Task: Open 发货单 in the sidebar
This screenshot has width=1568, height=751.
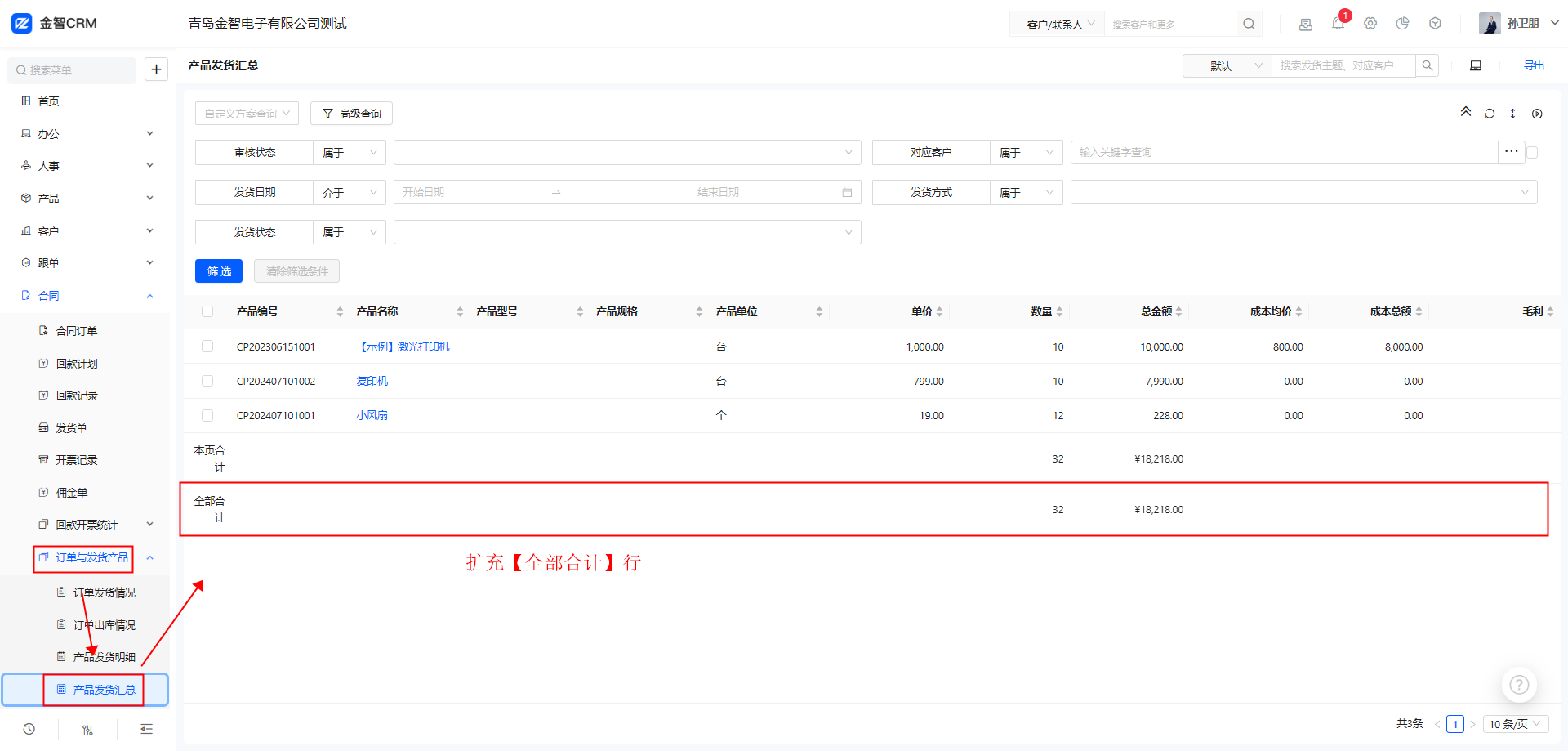Action: click(x=71, y=427)
